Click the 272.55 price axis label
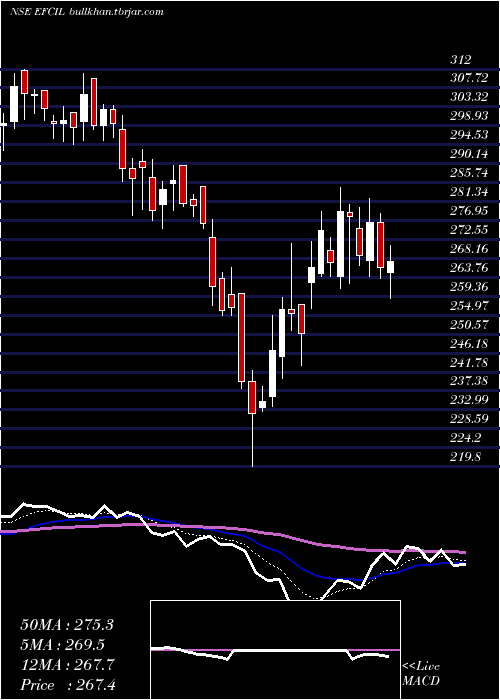The width and height of the screenshot is (500, 700). pos(470,230)
